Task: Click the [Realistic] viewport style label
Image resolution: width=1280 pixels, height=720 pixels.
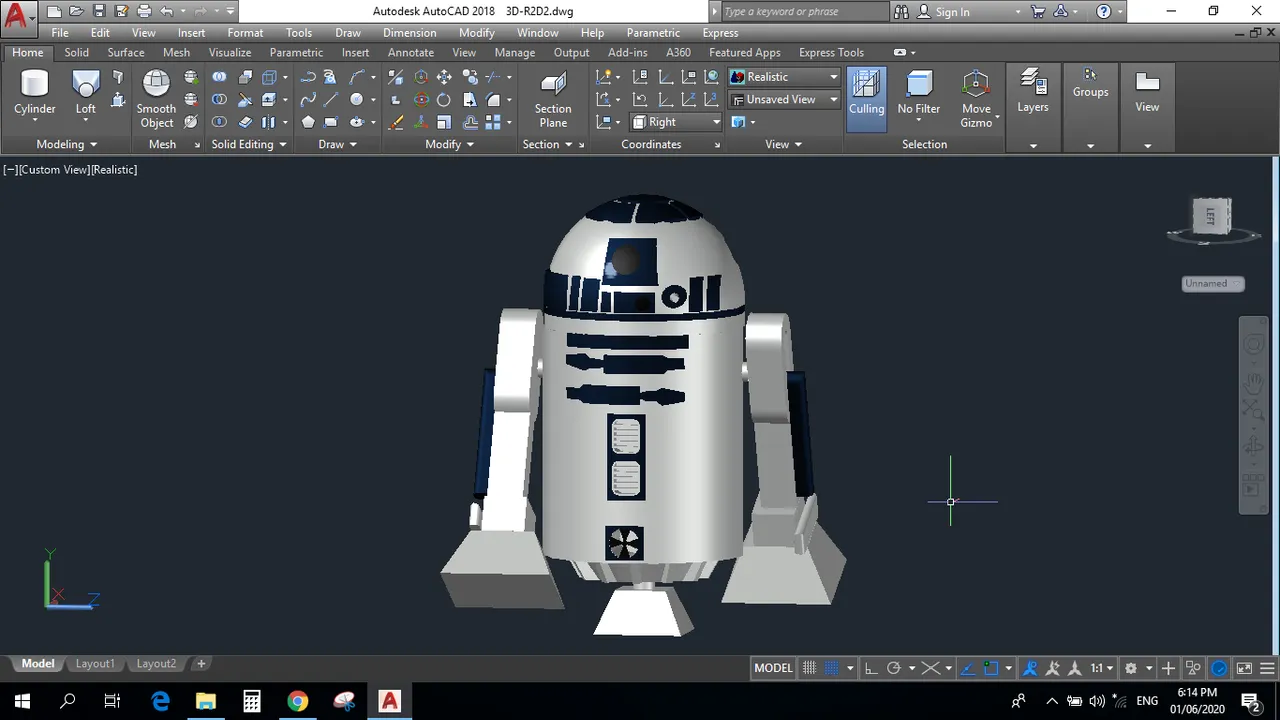Action: coord(114,170)
